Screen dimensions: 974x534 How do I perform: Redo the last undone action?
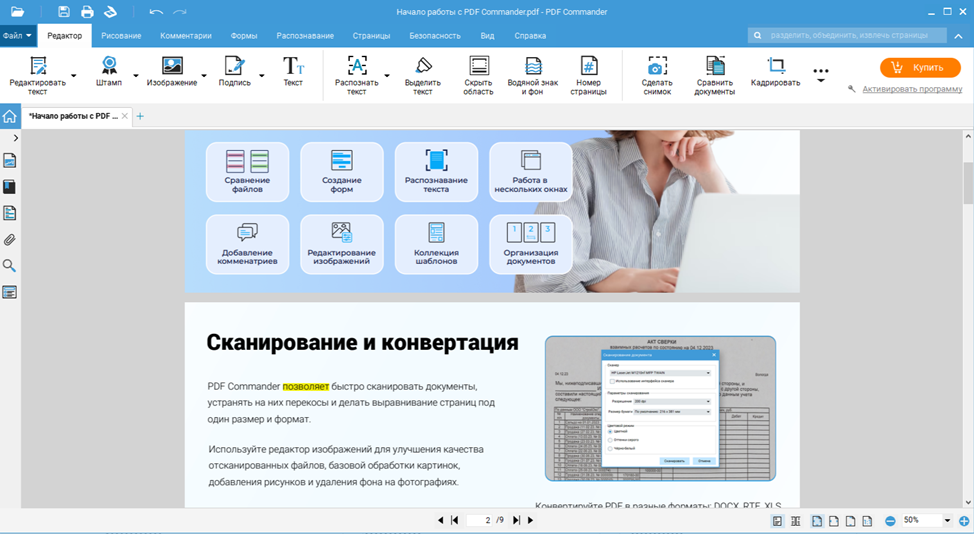point(180,11)
